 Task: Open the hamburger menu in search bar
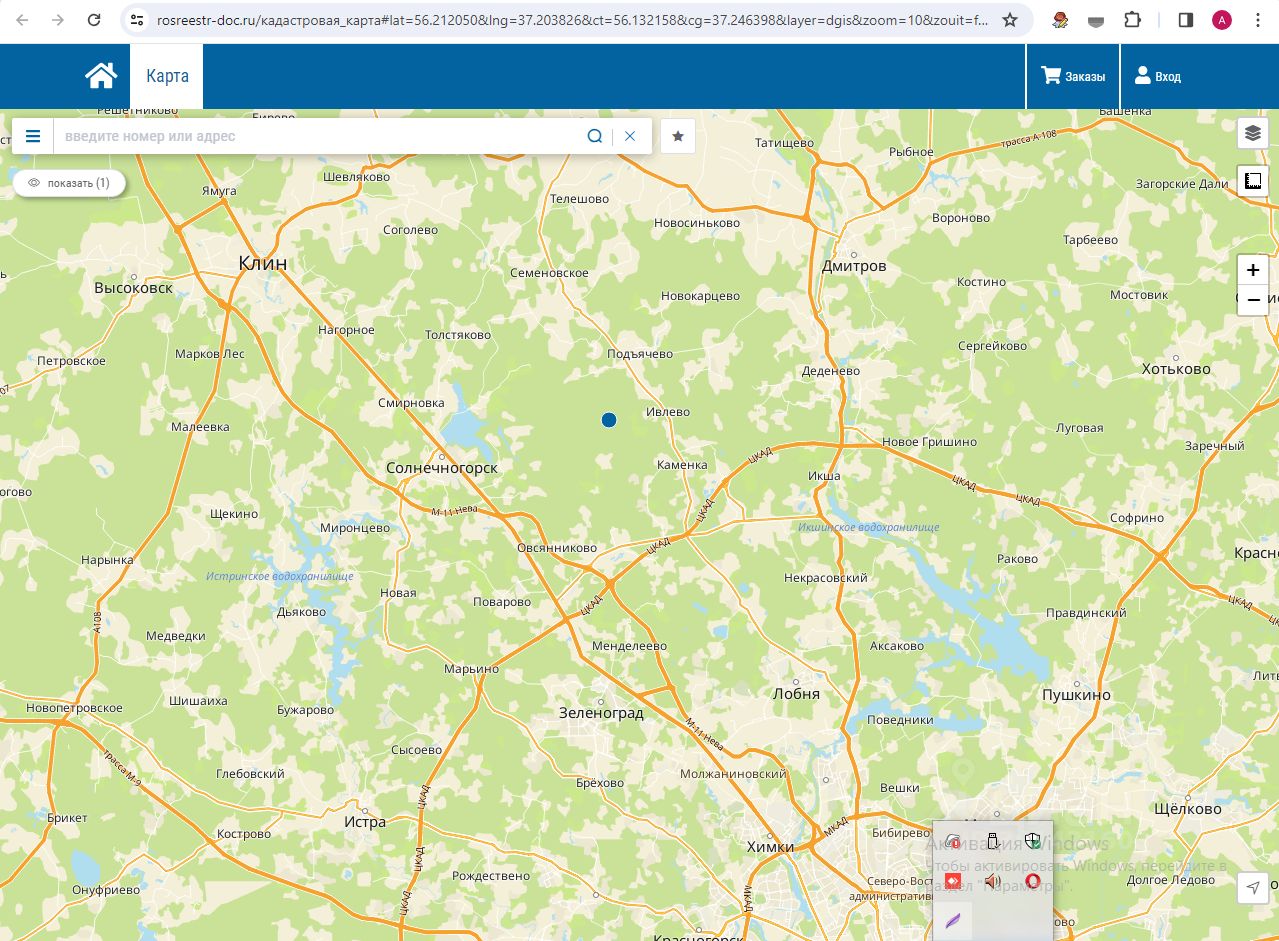33,136
